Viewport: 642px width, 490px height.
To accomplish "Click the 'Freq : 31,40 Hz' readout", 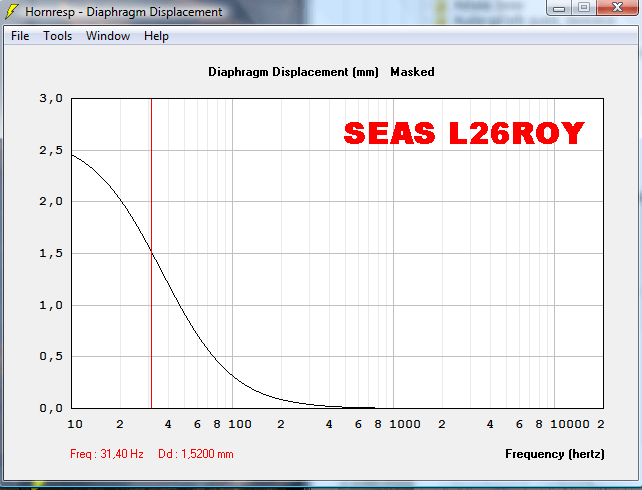I will pos(107,454).
